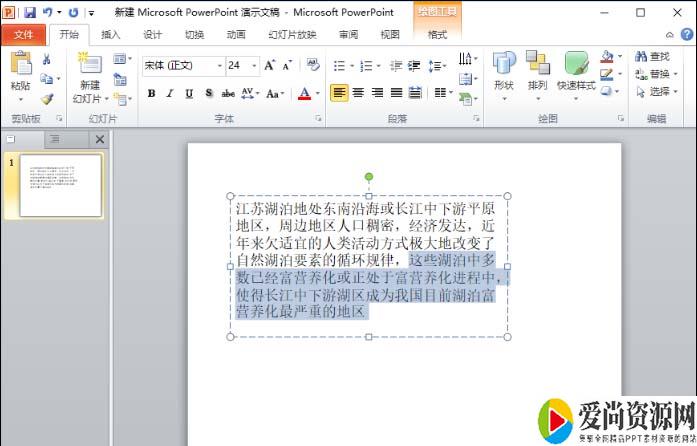Image resolution: width=697 pixels, height=446 pixels.
Task: Click the Cut scissors icon
Action: tap(47, 60)
